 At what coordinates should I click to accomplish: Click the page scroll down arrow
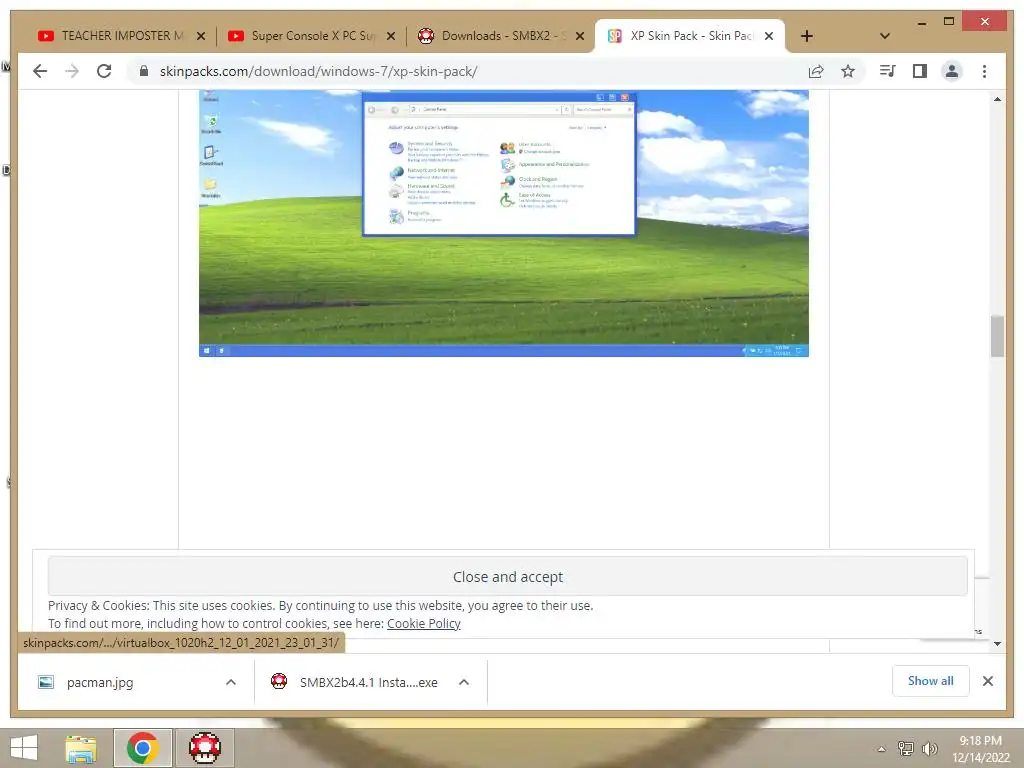pyautogui.click(x=997, y=644)
